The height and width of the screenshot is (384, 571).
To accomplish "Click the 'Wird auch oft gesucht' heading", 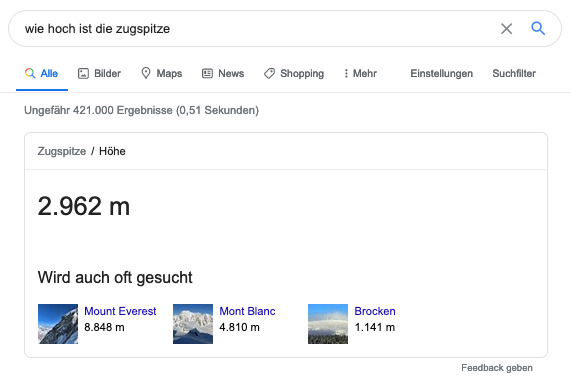I will 115,278.
